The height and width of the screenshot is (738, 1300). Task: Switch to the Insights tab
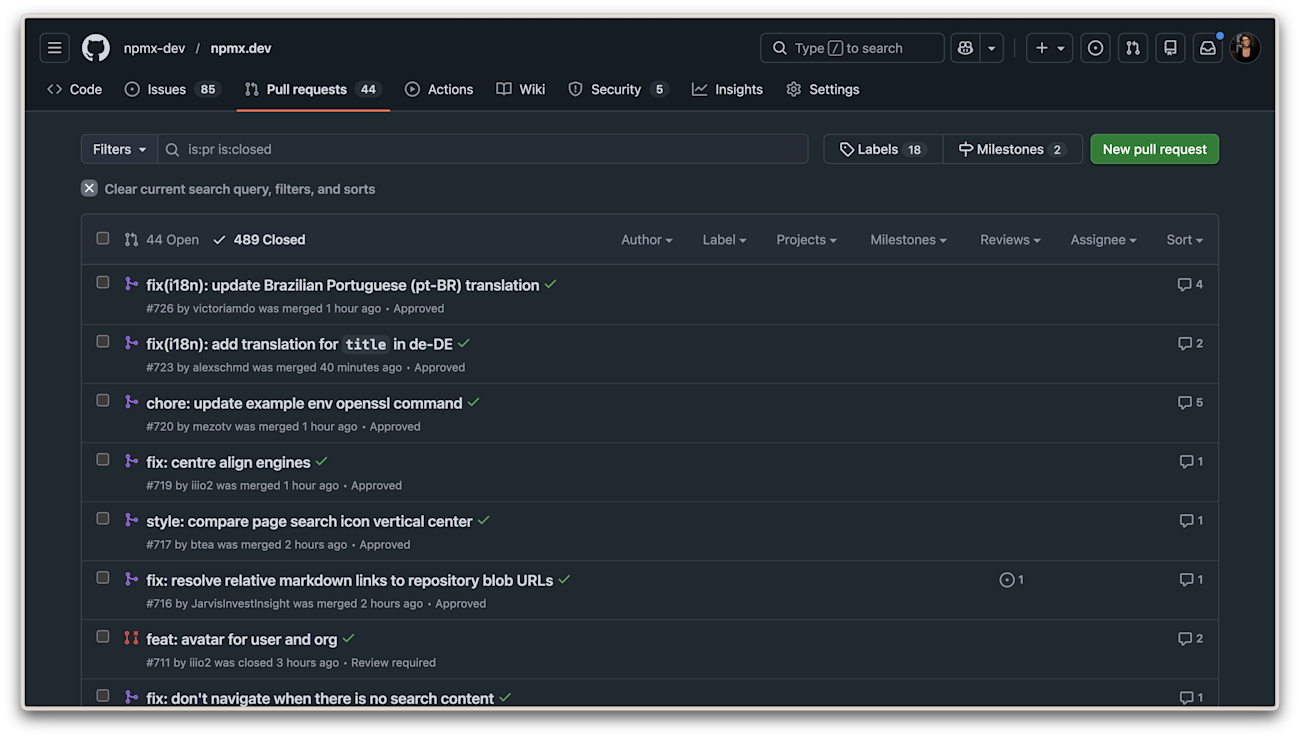[x=727, y=89]
